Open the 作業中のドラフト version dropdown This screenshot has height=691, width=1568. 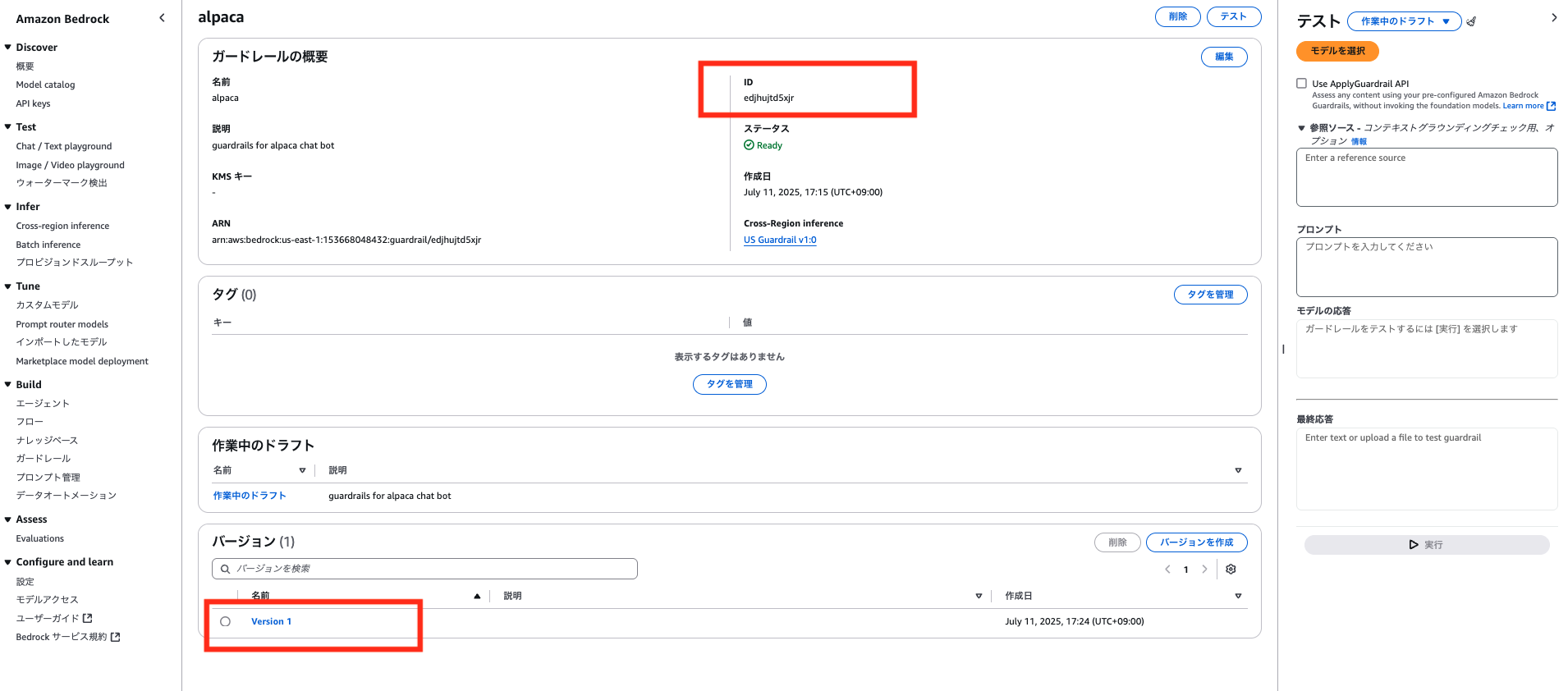[x=1404, y=21]
